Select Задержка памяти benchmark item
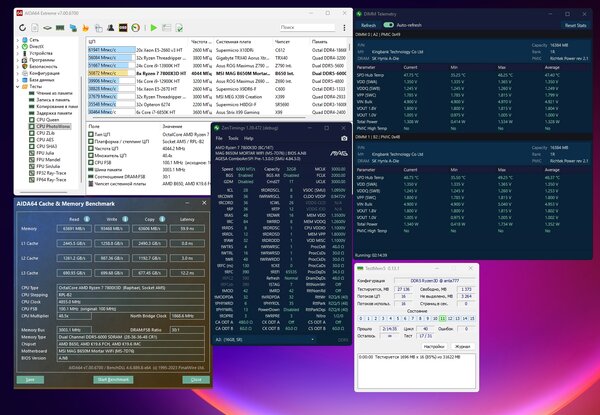Image resolution: width=600 pixels, height=415 pixels. [54, 113]
